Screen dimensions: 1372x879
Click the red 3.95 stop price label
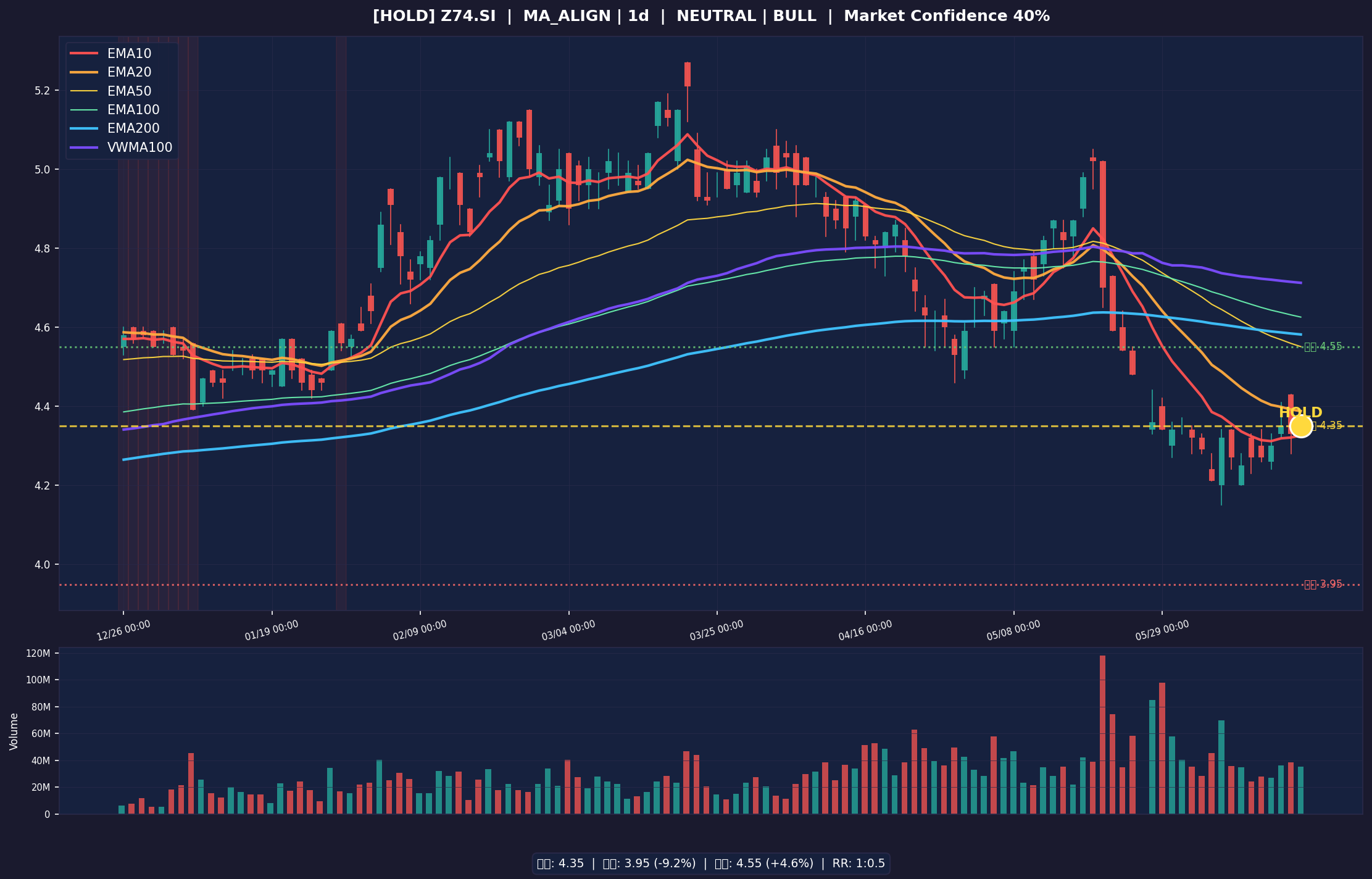pyautogui.click(x=1323, y=585)
